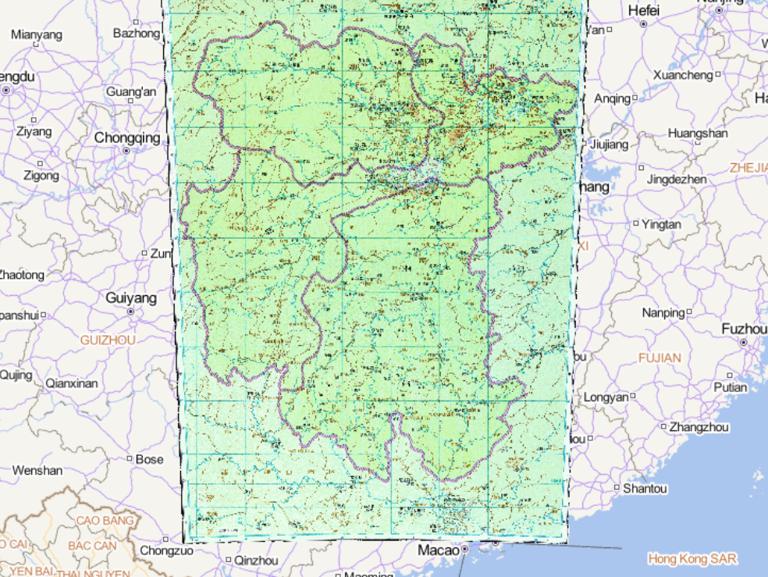
Task: Click the Chongqing city marker
Action: [126, 151]
